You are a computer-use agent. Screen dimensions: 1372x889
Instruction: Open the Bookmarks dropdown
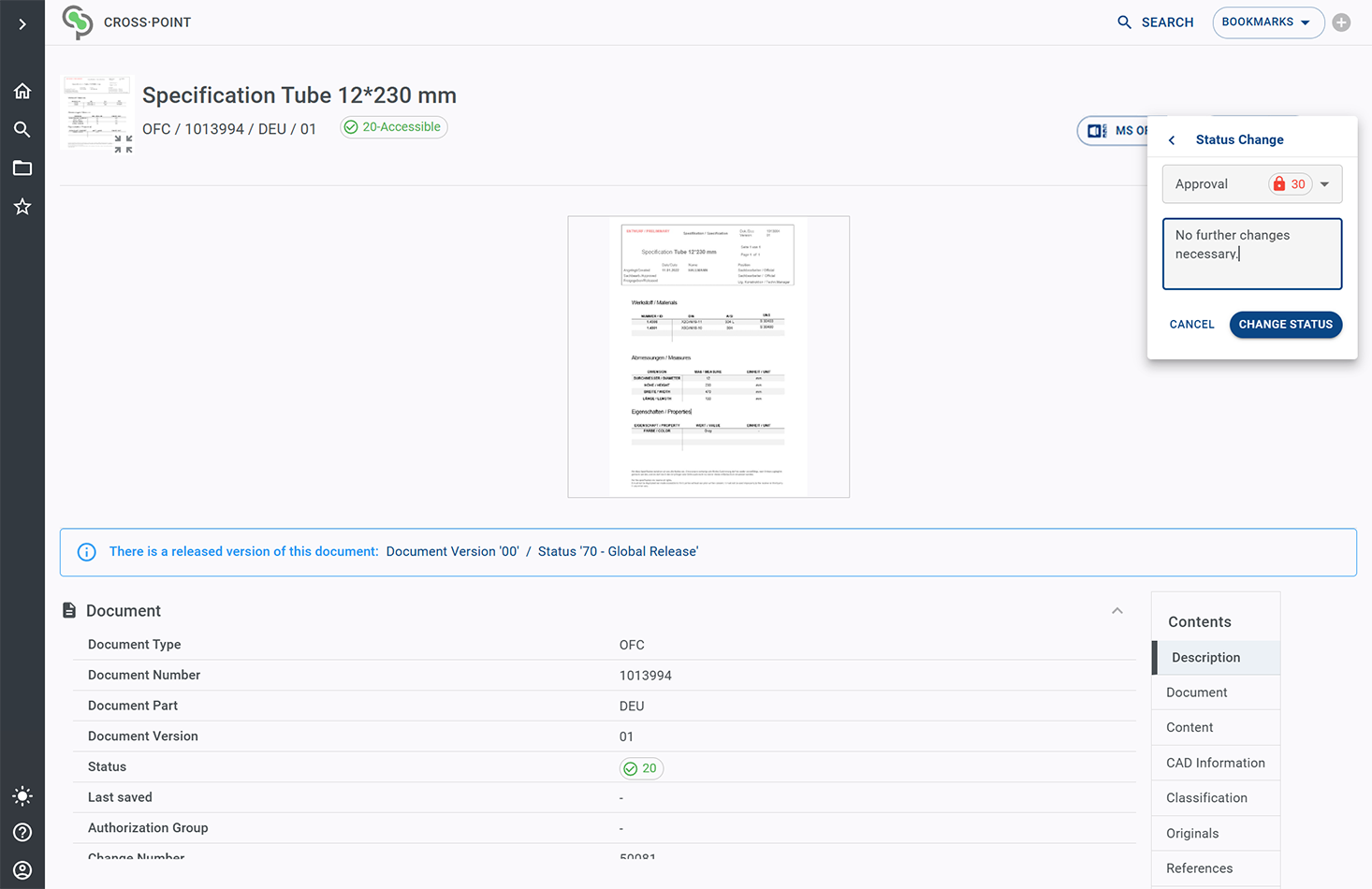[x=1267, y=22]
